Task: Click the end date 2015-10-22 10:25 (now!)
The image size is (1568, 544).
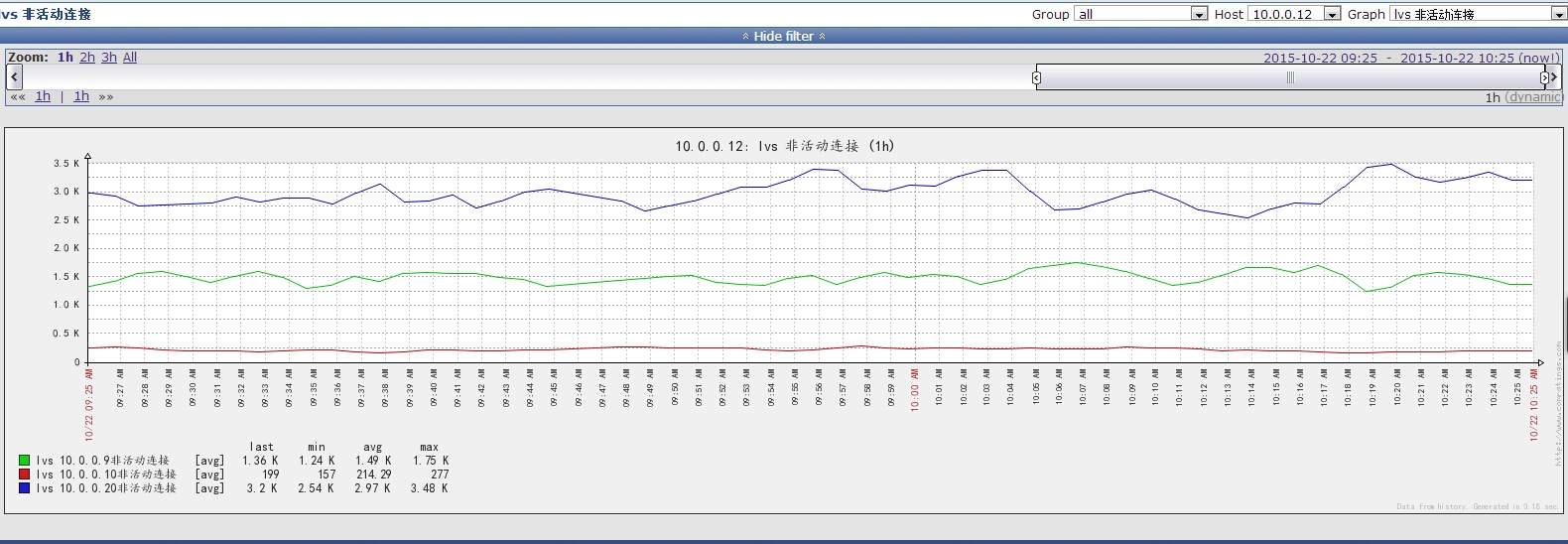Action: tap(1480, 58)
